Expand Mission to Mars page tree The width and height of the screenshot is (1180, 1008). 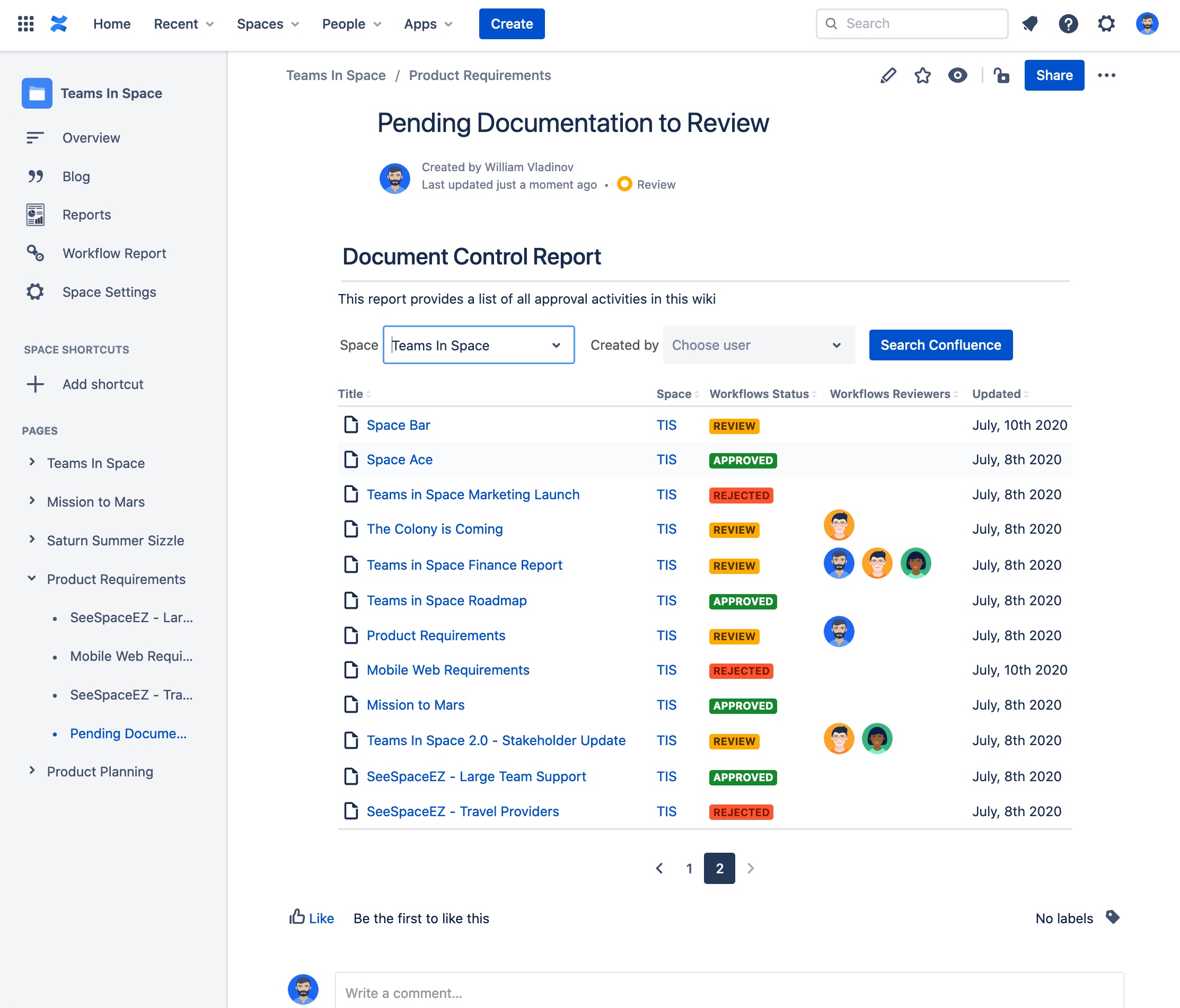point(32,501)
